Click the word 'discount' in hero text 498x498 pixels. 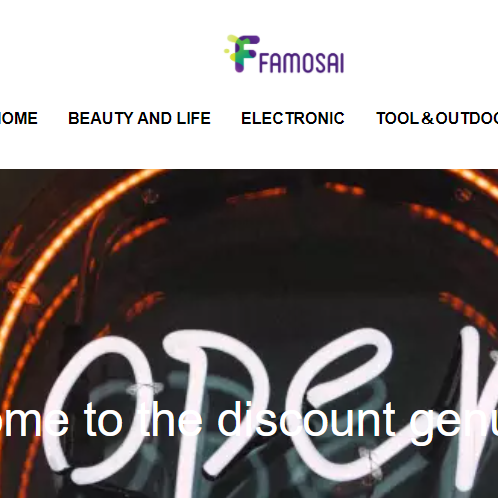pyautogui.click(x=306, y=419)
